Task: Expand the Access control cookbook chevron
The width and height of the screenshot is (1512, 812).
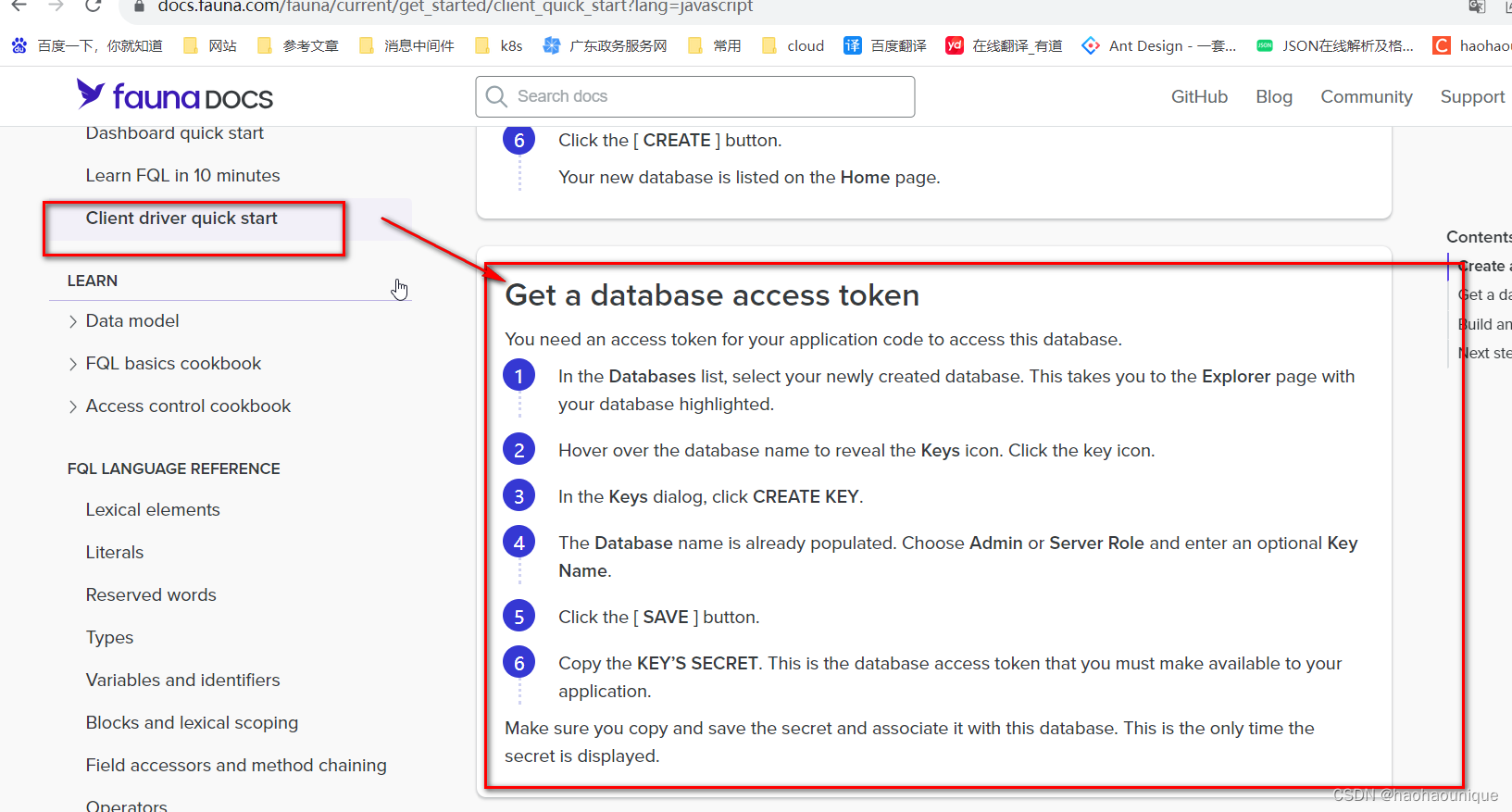Action: [x=73, y=406]
